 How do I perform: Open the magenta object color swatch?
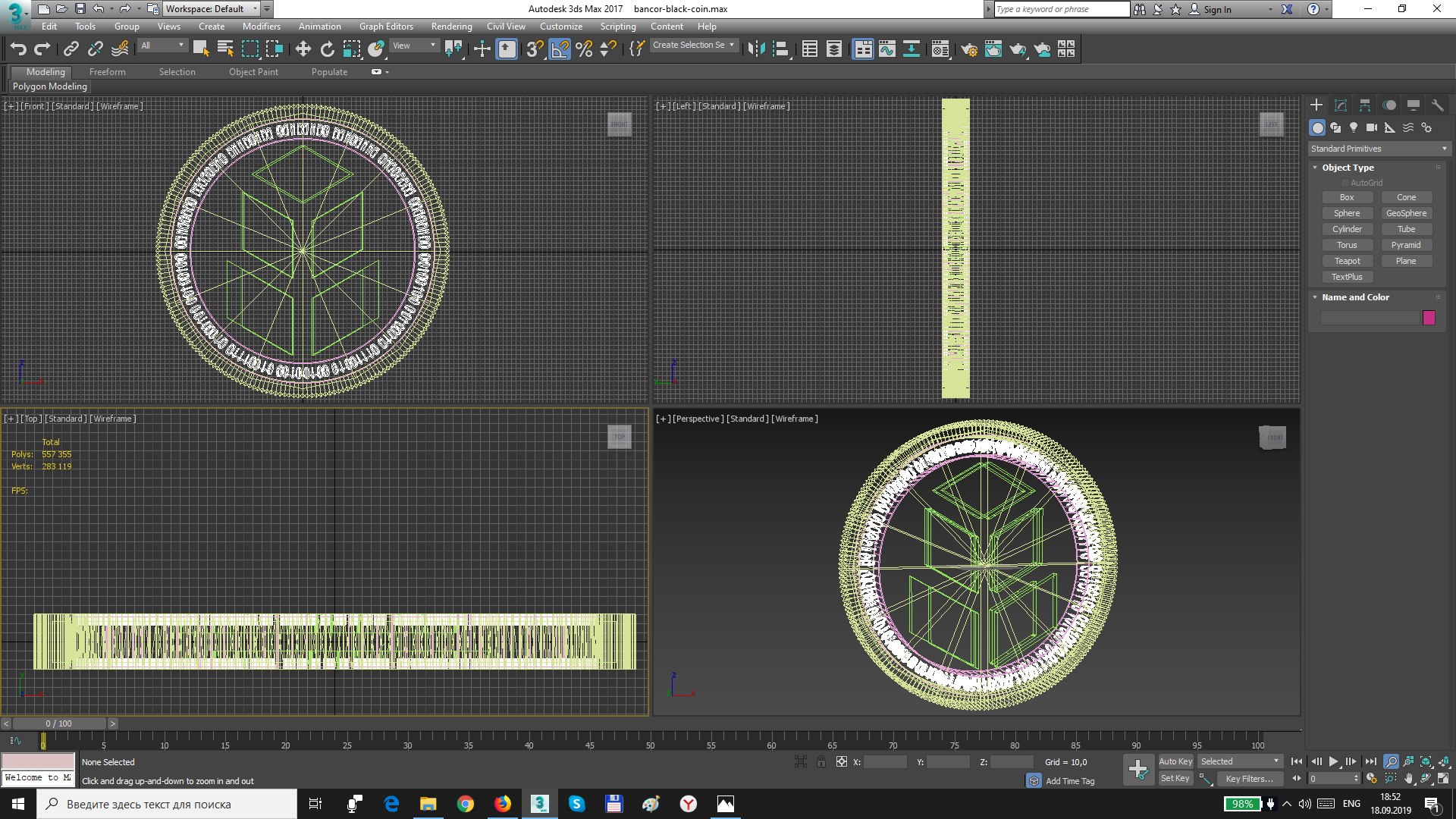(1429, 318)
